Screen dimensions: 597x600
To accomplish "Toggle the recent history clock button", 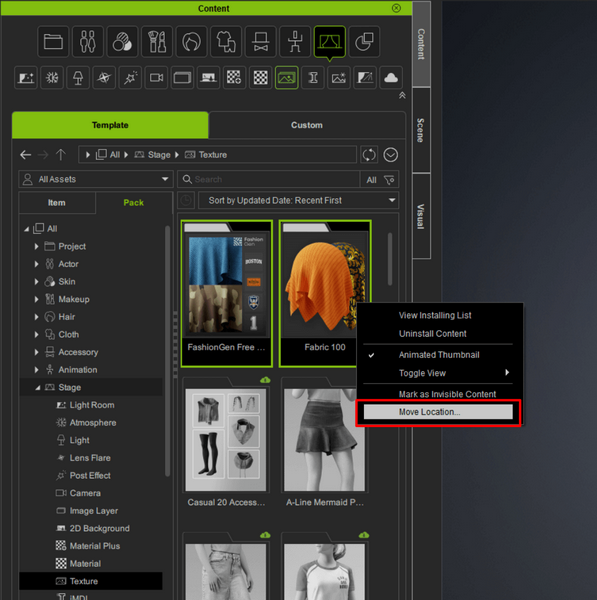I will coord(186,201).
